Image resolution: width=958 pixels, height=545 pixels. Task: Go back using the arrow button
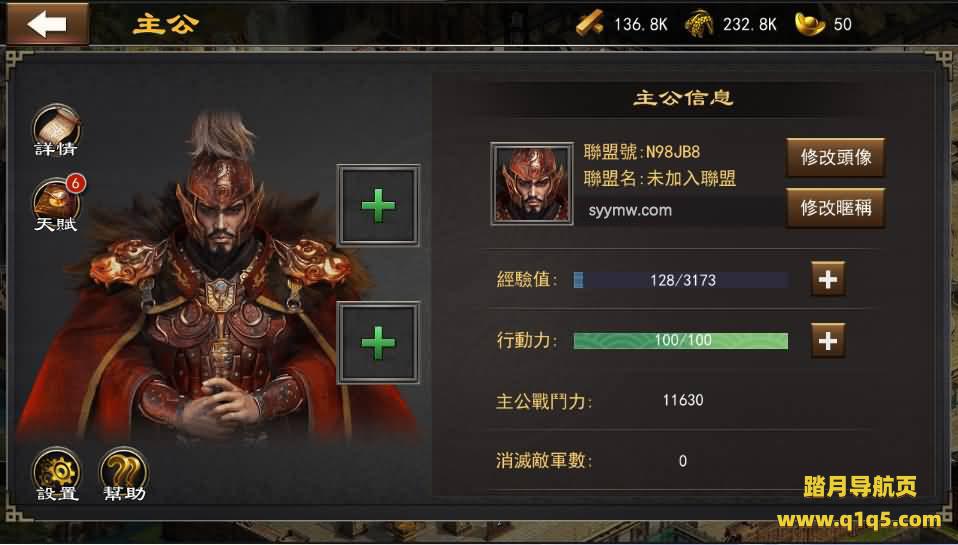click(x=47, y=24)
